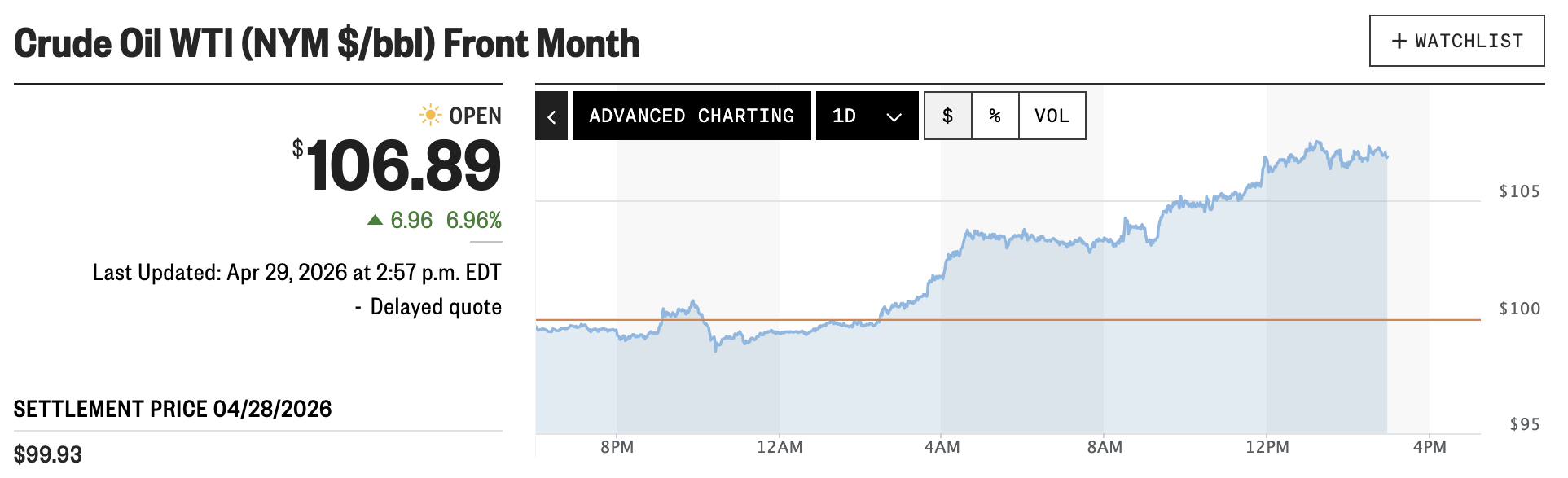
Task: Click the plus icon on Watchlist button
Action: 1399,42
